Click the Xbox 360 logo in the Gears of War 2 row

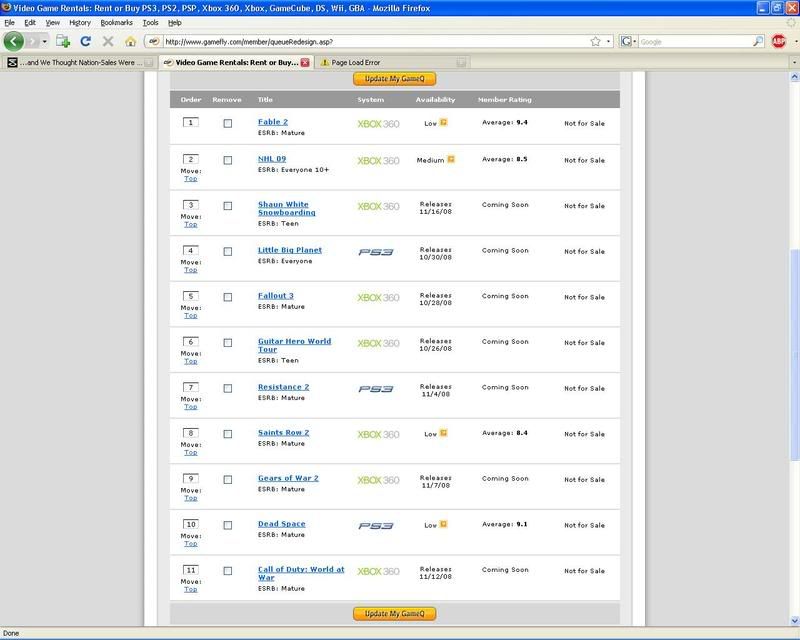point(378,480)
